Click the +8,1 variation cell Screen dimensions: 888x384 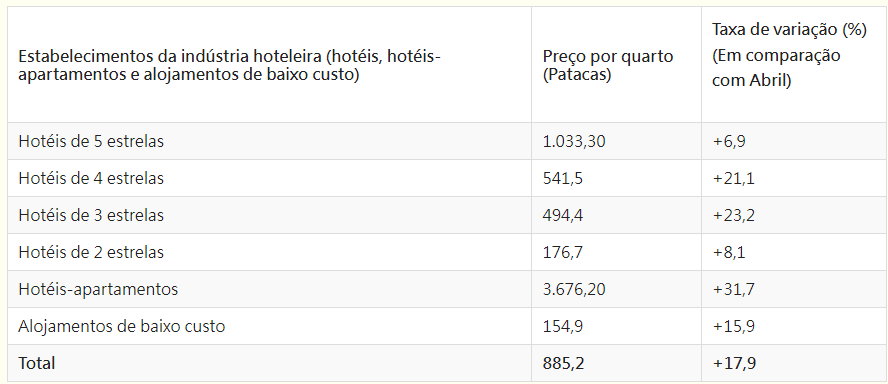coord(729,252)
